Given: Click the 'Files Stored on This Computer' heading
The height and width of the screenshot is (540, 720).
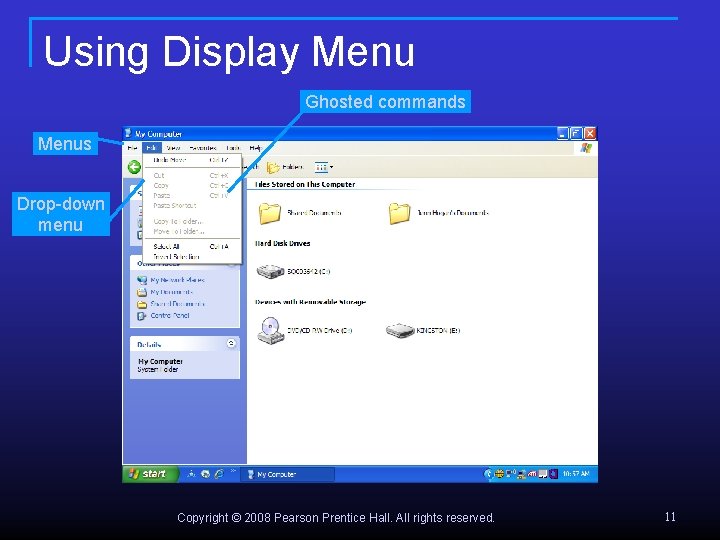Looking at the screenshot, I should [x=305, y=185].
